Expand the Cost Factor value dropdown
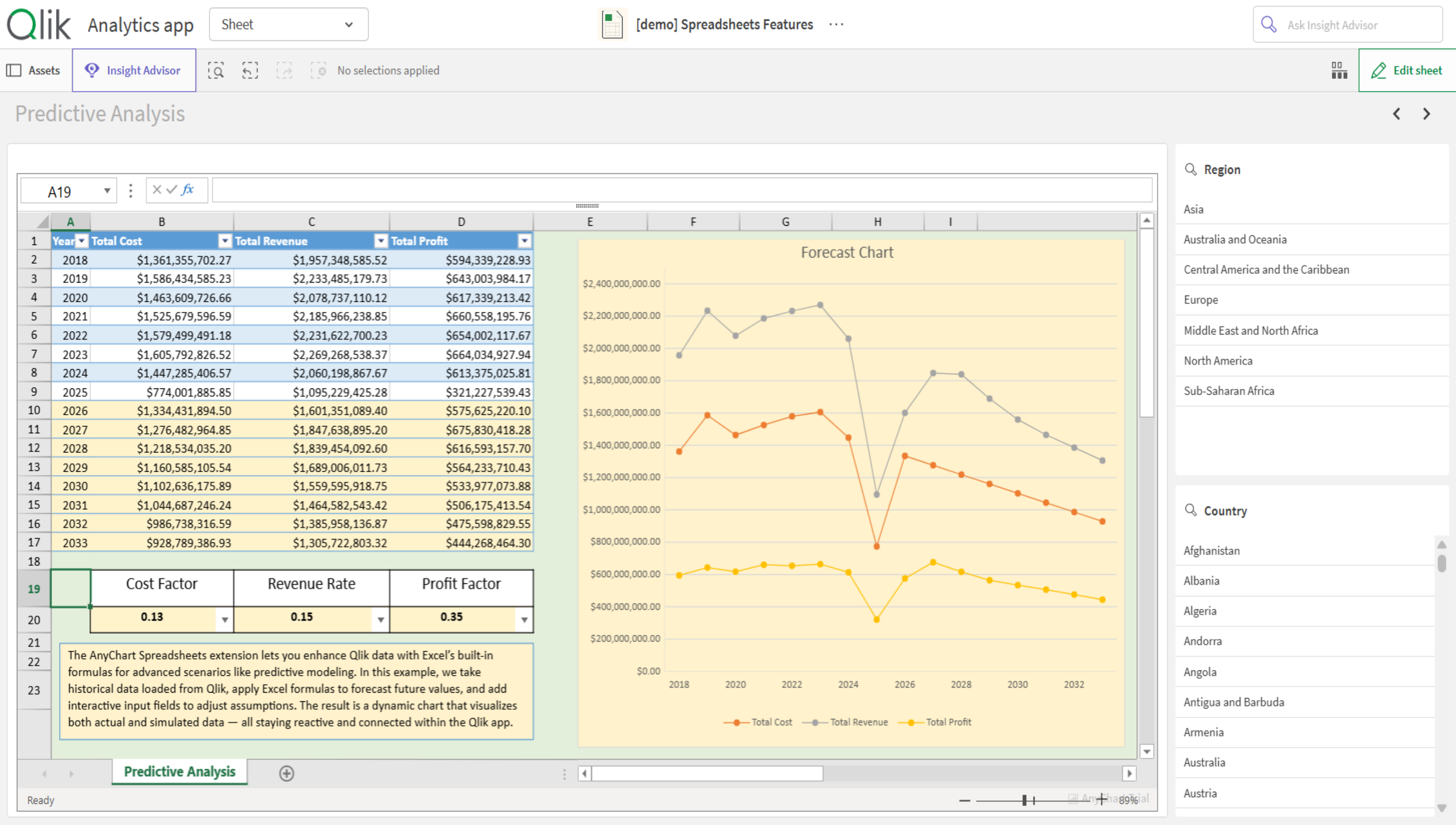Image resolution: width=1456 pixels, height=825 pixels. click(225, 619)
